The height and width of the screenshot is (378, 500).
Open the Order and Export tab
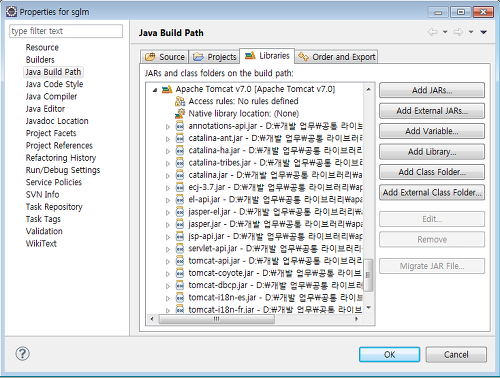[336, 57]
